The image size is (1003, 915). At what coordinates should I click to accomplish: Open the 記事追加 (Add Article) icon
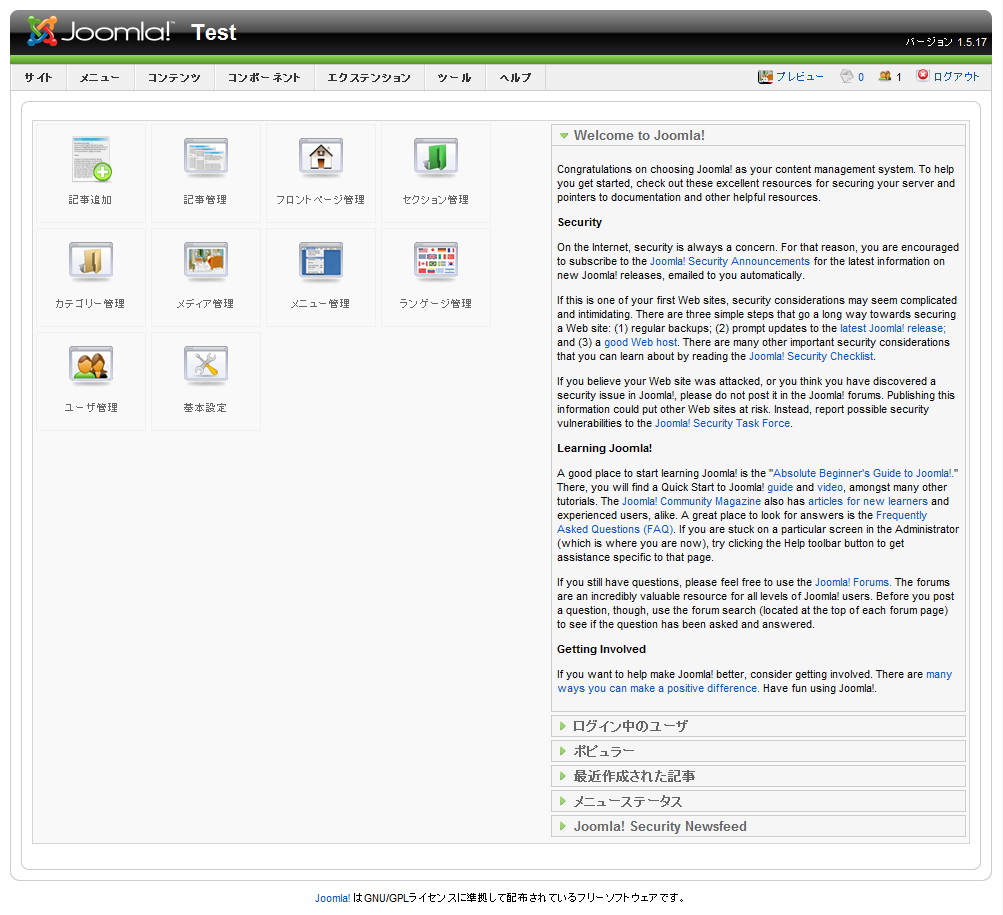point(91,159)
